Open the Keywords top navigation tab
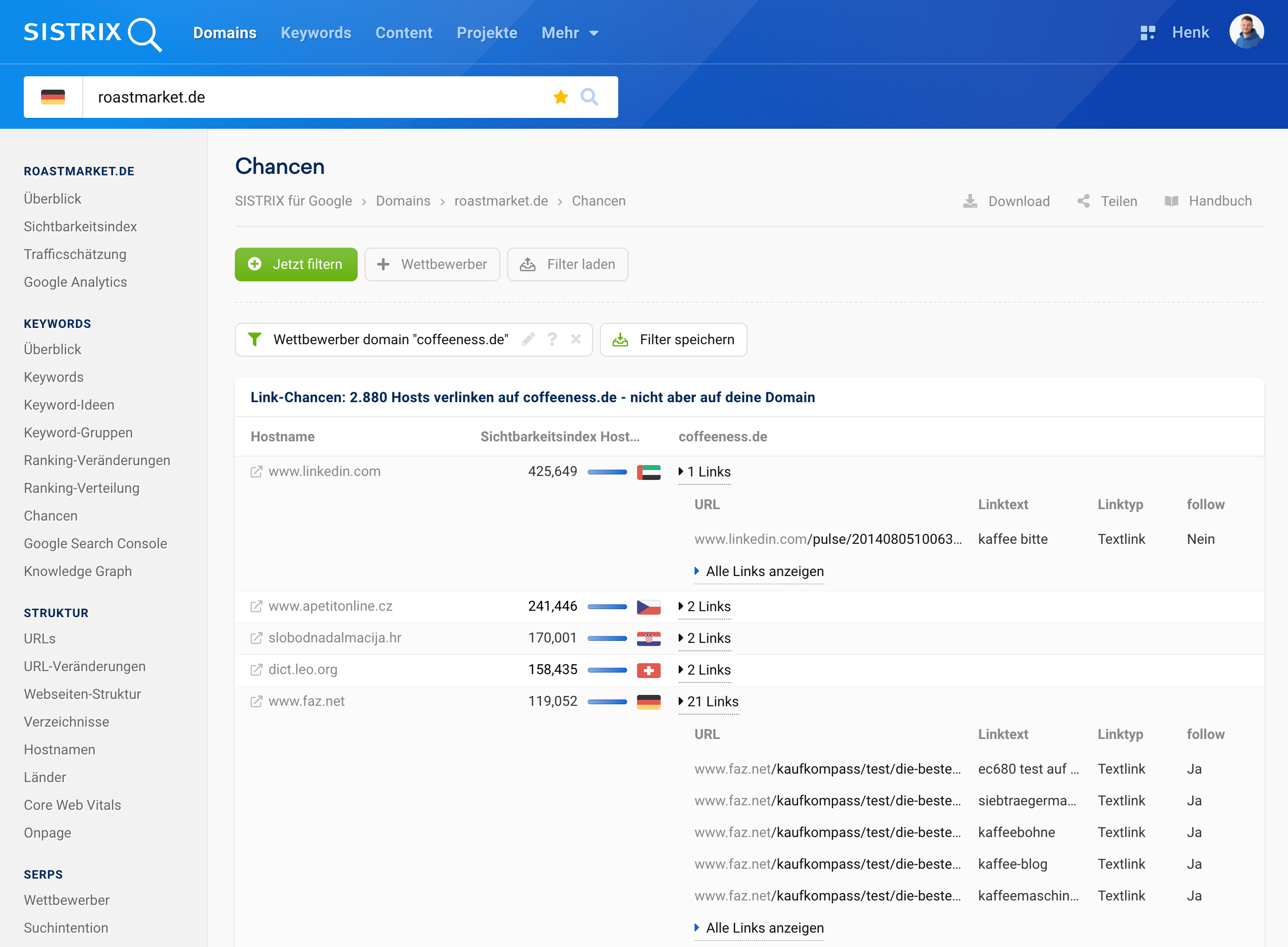 coord(316,33)
